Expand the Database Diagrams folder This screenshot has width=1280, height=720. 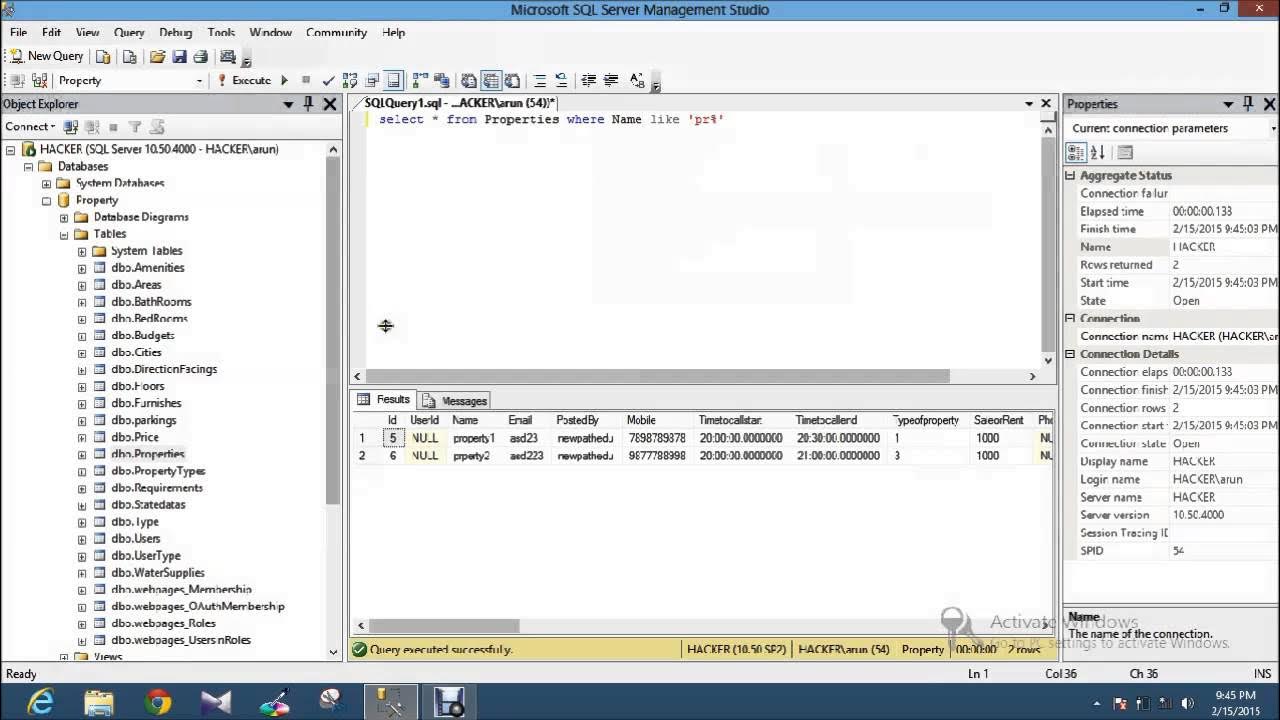coord(64,217)
